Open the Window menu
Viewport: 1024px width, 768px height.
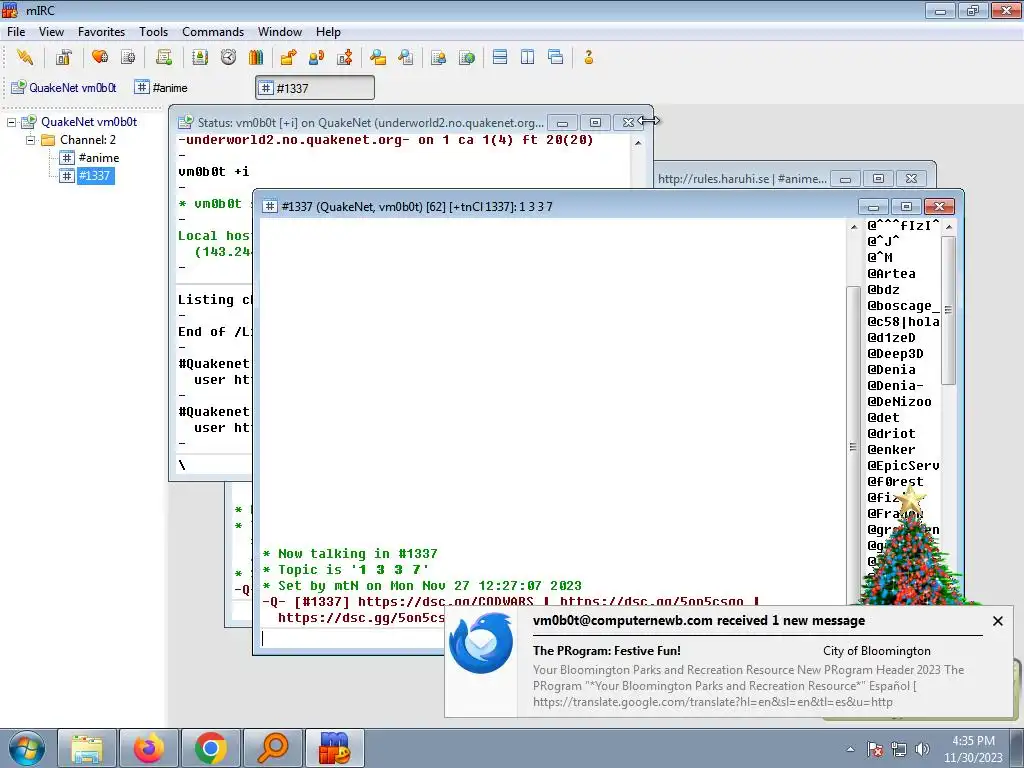coord(280,32)
